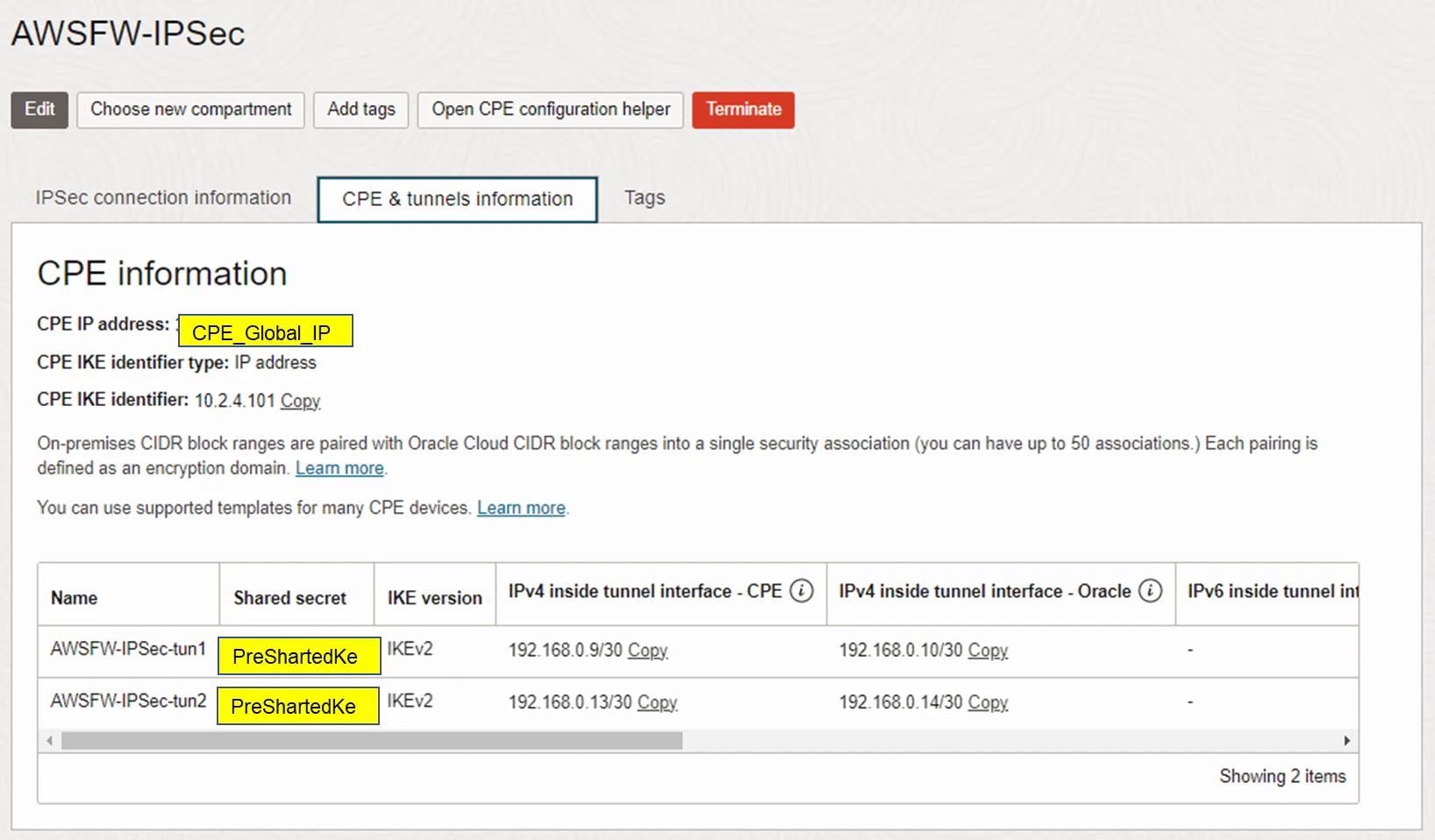The width and height of the screenshot is (1435, 840).
Task: Select the AWSFW-IPSec-tun1 tunnel name
Action: pyautogui.click(x=128, y=649)
